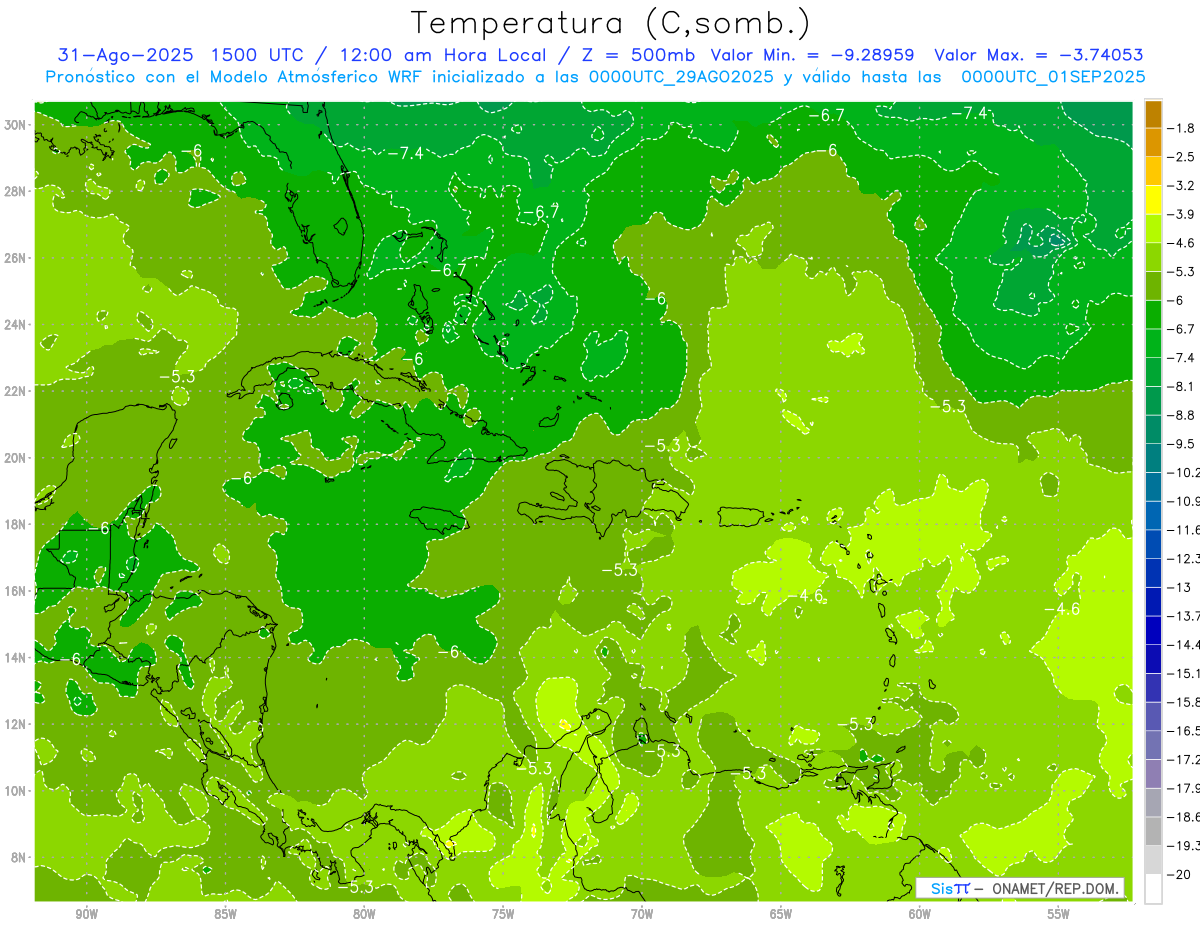Click the colorbar label -17.2
Viewport: 1200px width, 927px height.
click(1183, 759)
